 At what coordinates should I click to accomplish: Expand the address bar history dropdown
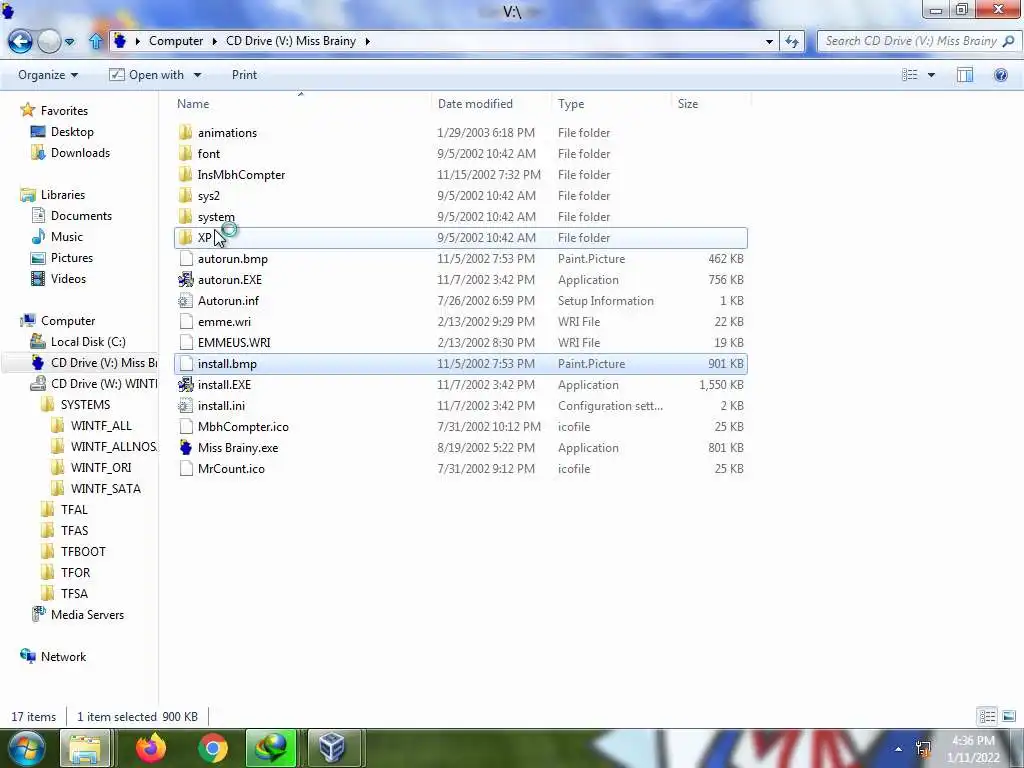[769, 41]
